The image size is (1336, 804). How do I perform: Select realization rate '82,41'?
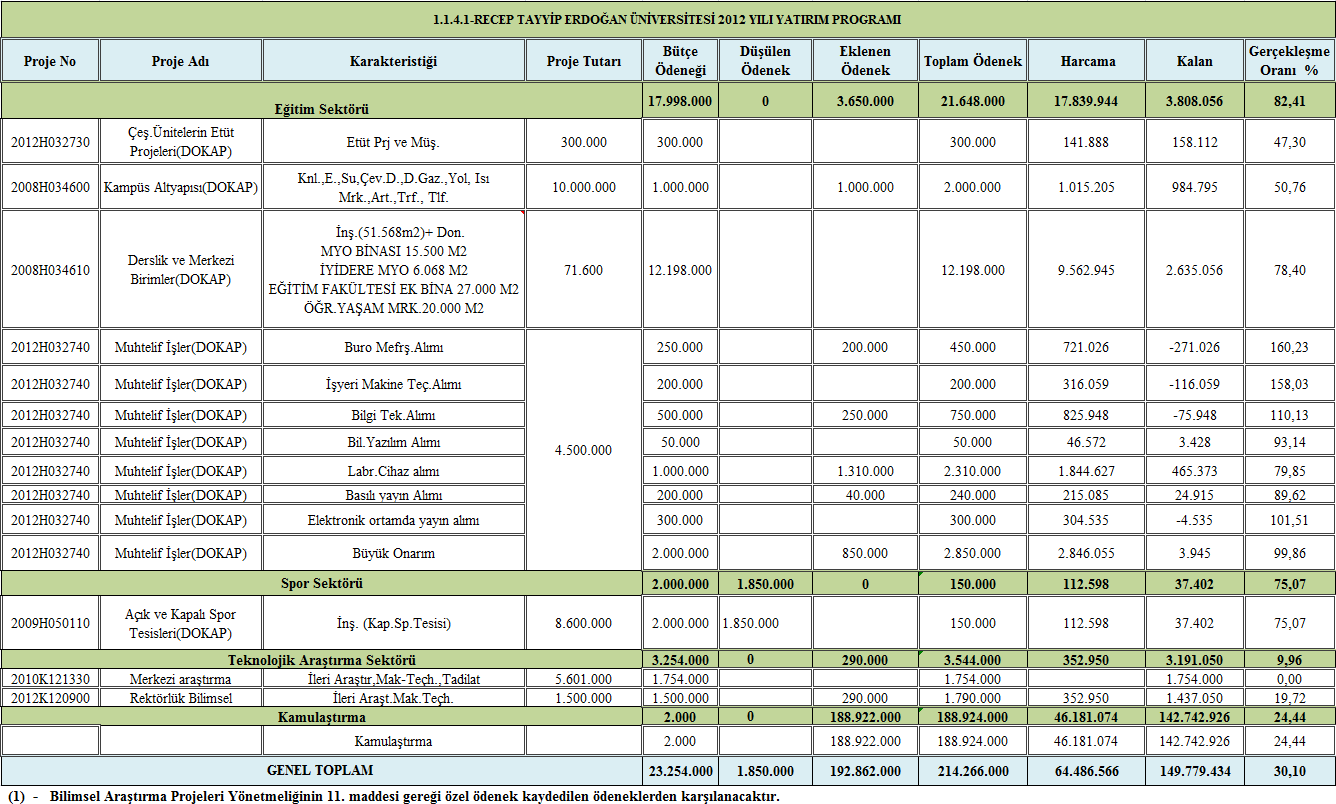coord(1289,101)
